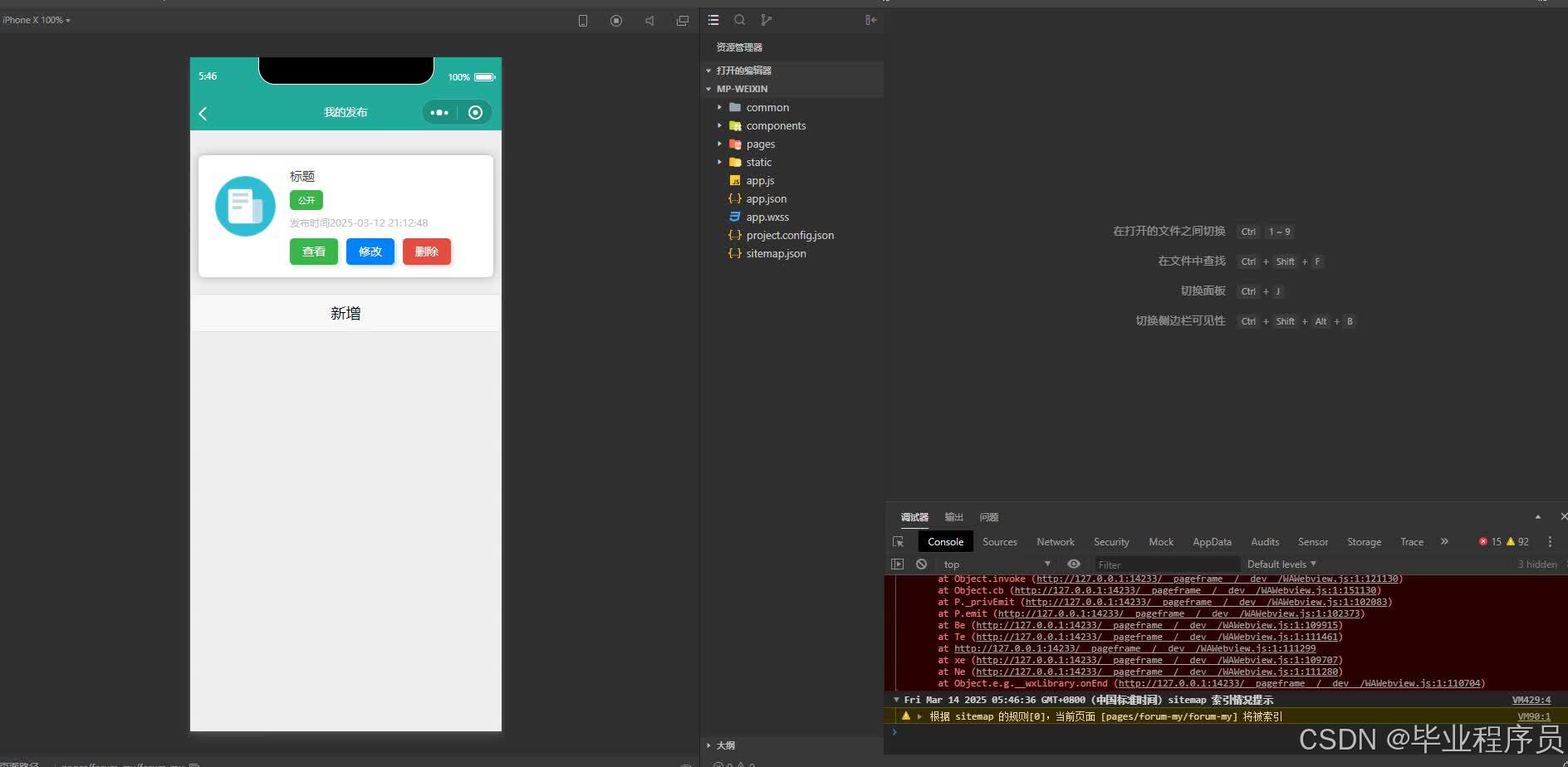Click the blue 修改 button
This screenshot has width=1568, height=767.
tap(370, 252)
